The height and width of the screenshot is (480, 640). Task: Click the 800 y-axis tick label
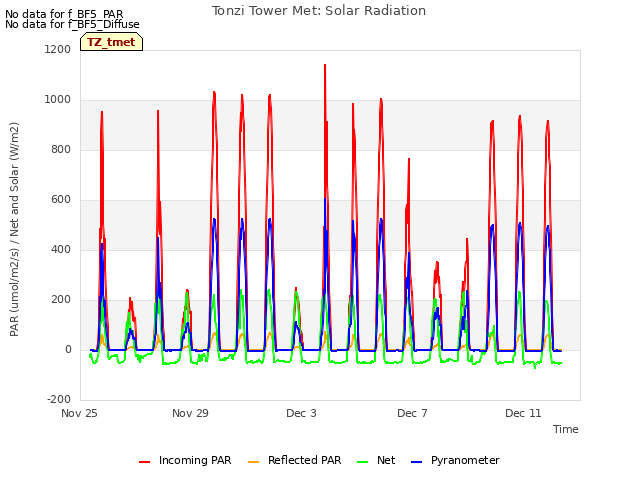click(x=61, y=149)
